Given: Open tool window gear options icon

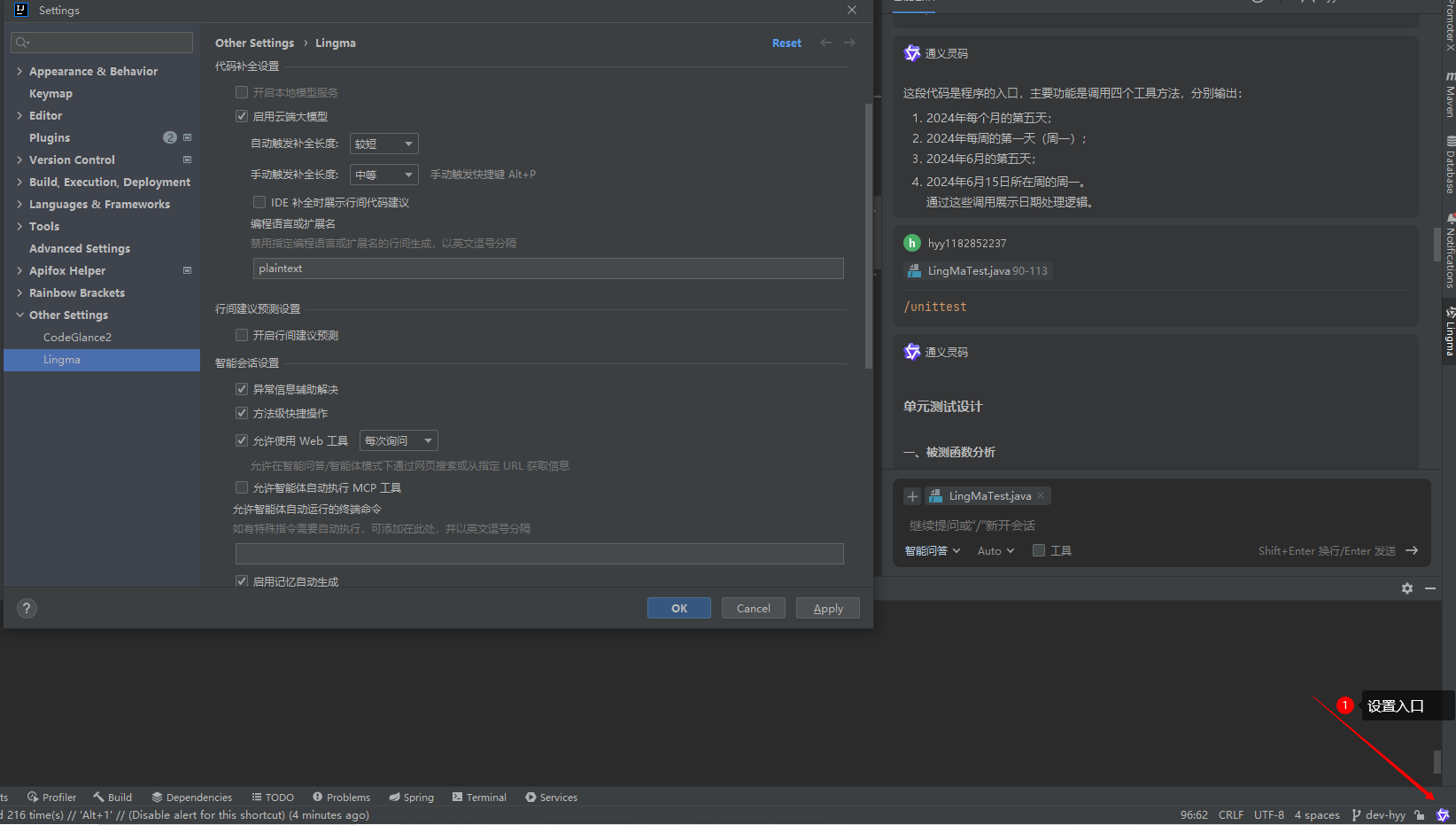Looking at the screenshot, I should [1407, 588].
